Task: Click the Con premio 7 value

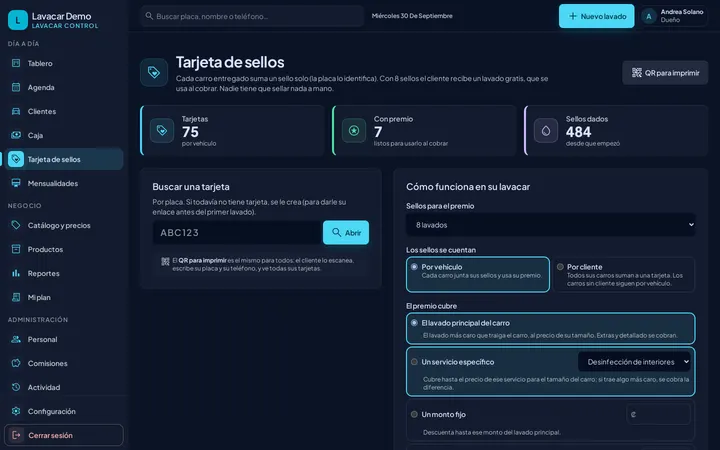Action: coord(378,132)
